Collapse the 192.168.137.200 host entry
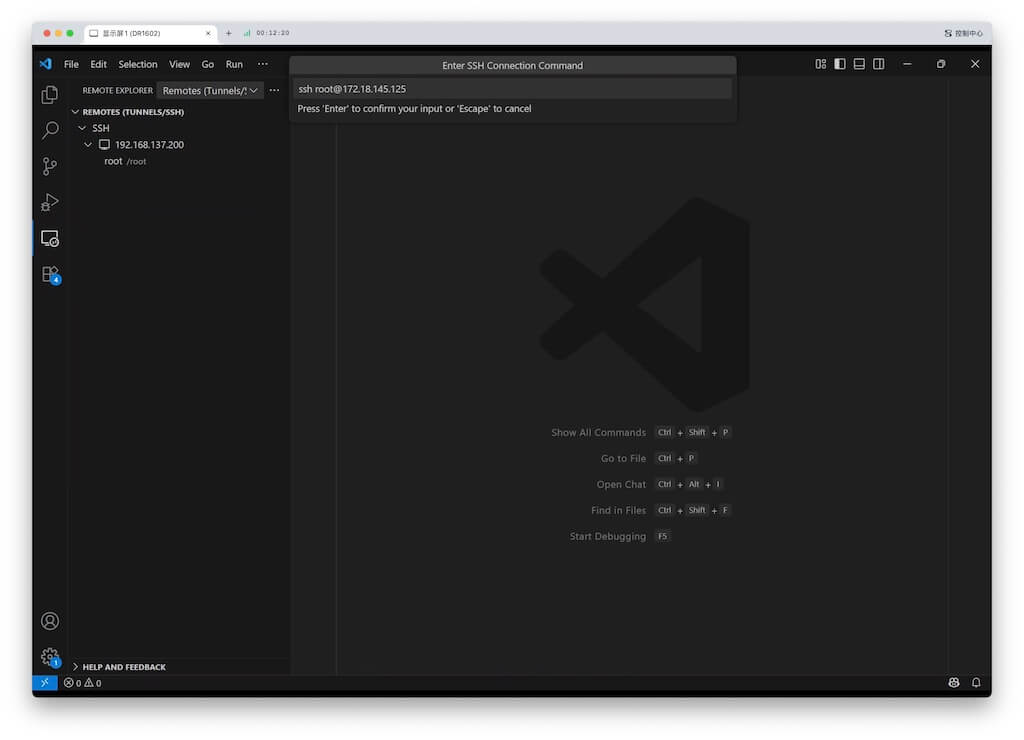This screenshot has width=1024, height=740. (88, 144)
